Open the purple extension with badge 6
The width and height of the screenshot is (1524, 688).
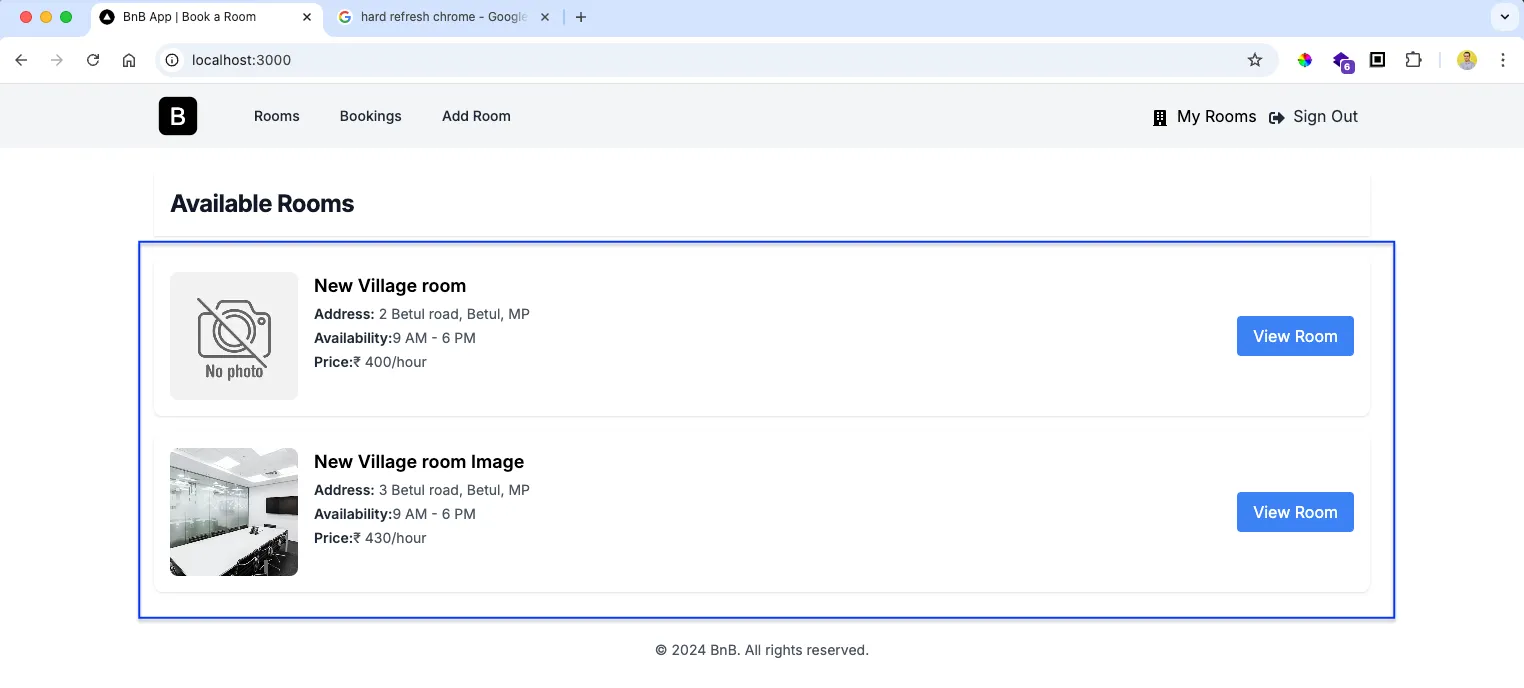point(1343,62)
